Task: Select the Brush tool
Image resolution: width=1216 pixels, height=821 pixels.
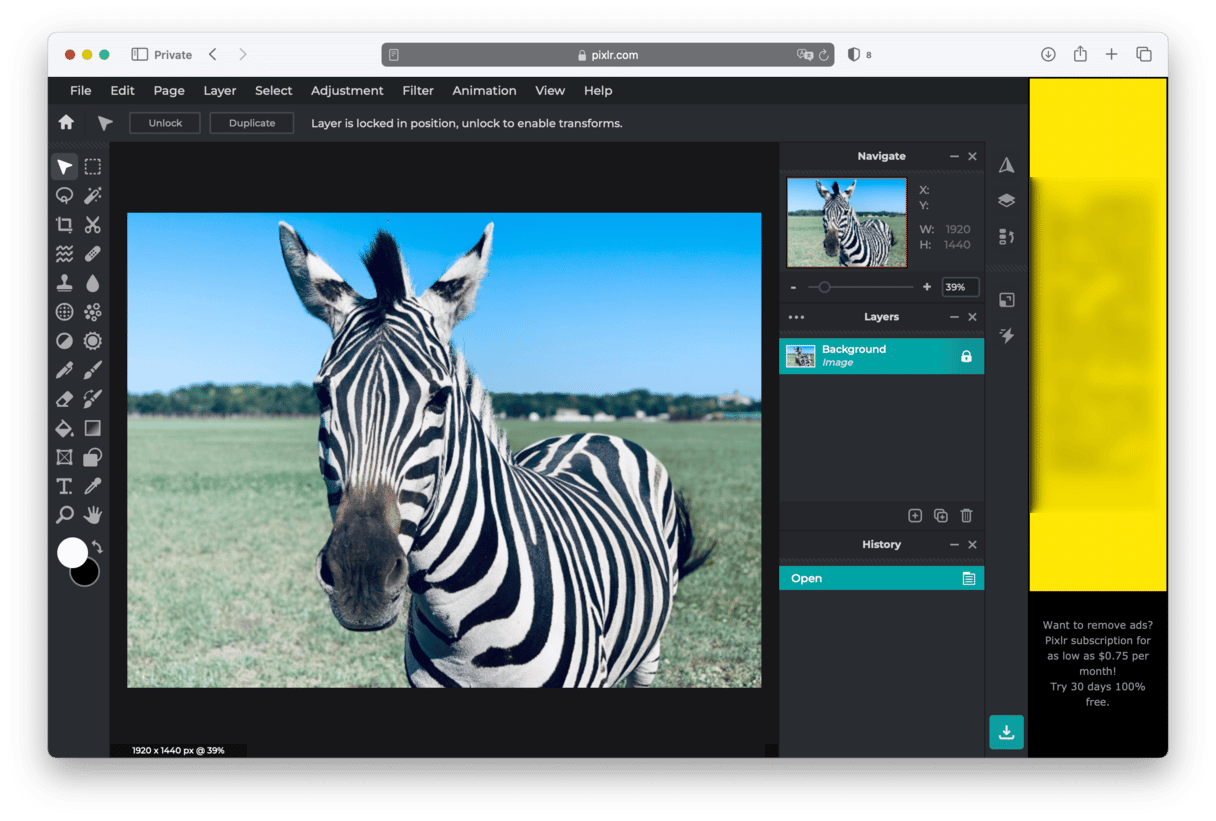Action: pyautogui.click(x=93, y=370)
